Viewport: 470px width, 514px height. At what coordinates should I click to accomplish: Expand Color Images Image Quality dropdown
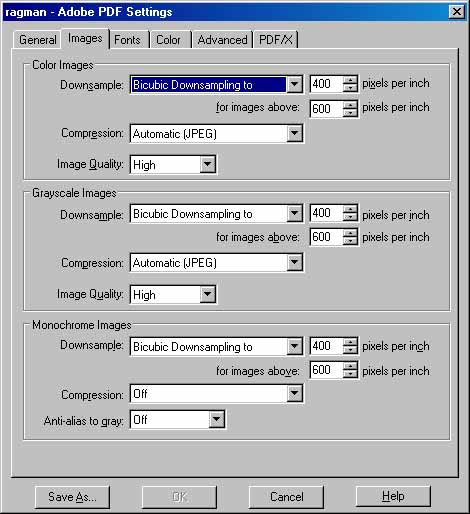coord(207,164)
